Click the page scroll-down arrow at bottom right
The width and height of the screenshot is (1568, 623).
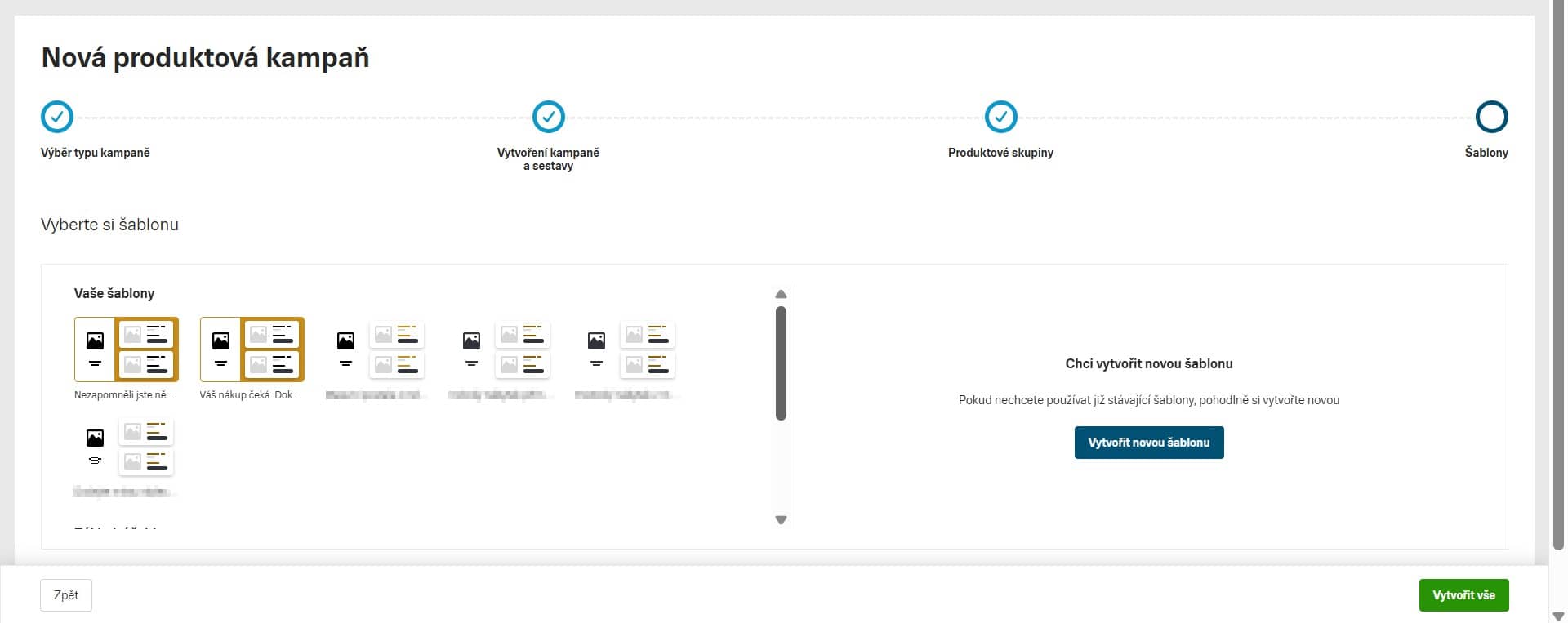tap(1558, 616)
